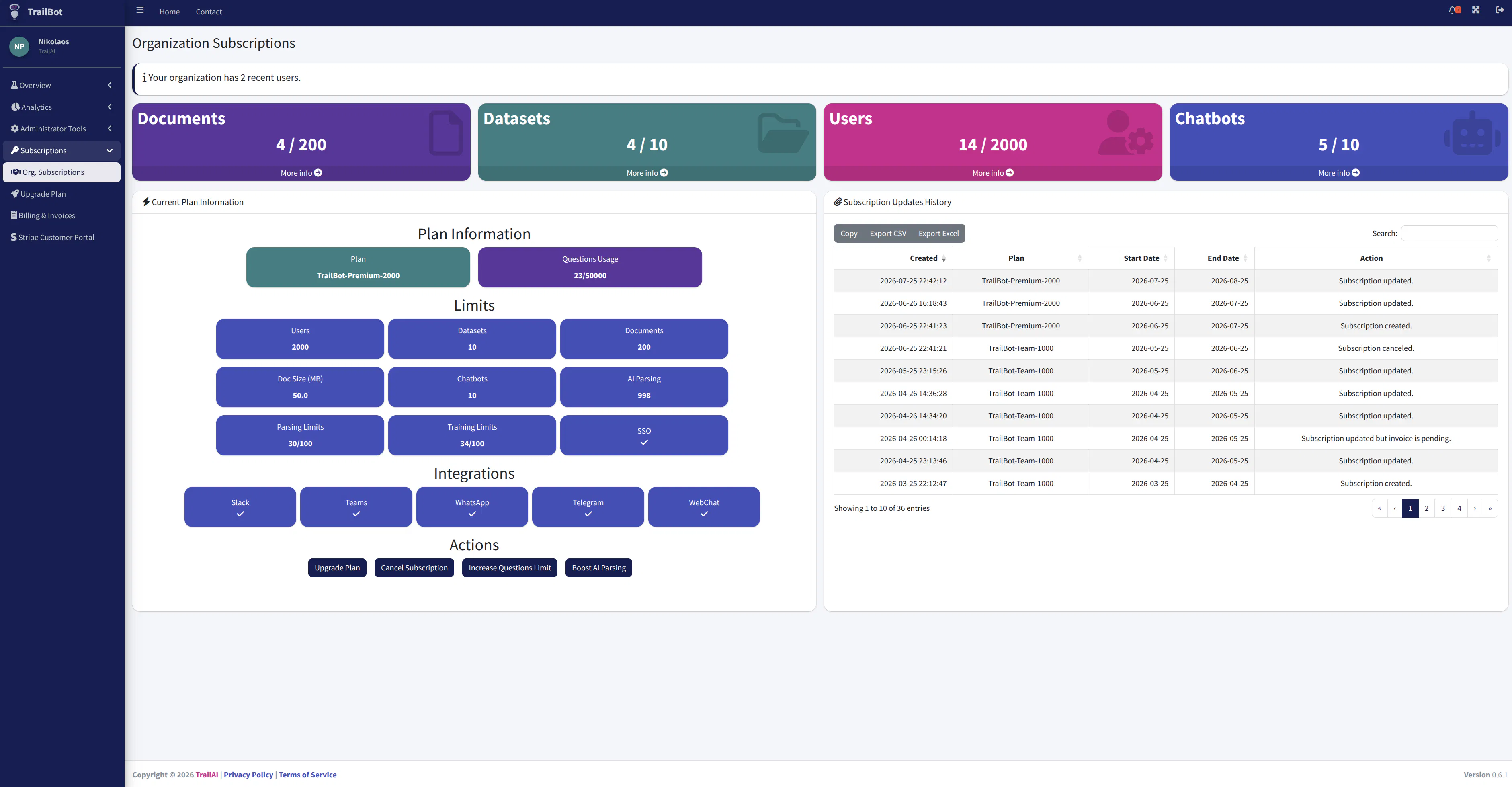The height and width of the screenshot is (787, 1512).
Task: Go to pagination page 2
Action: coord(1426,508)
